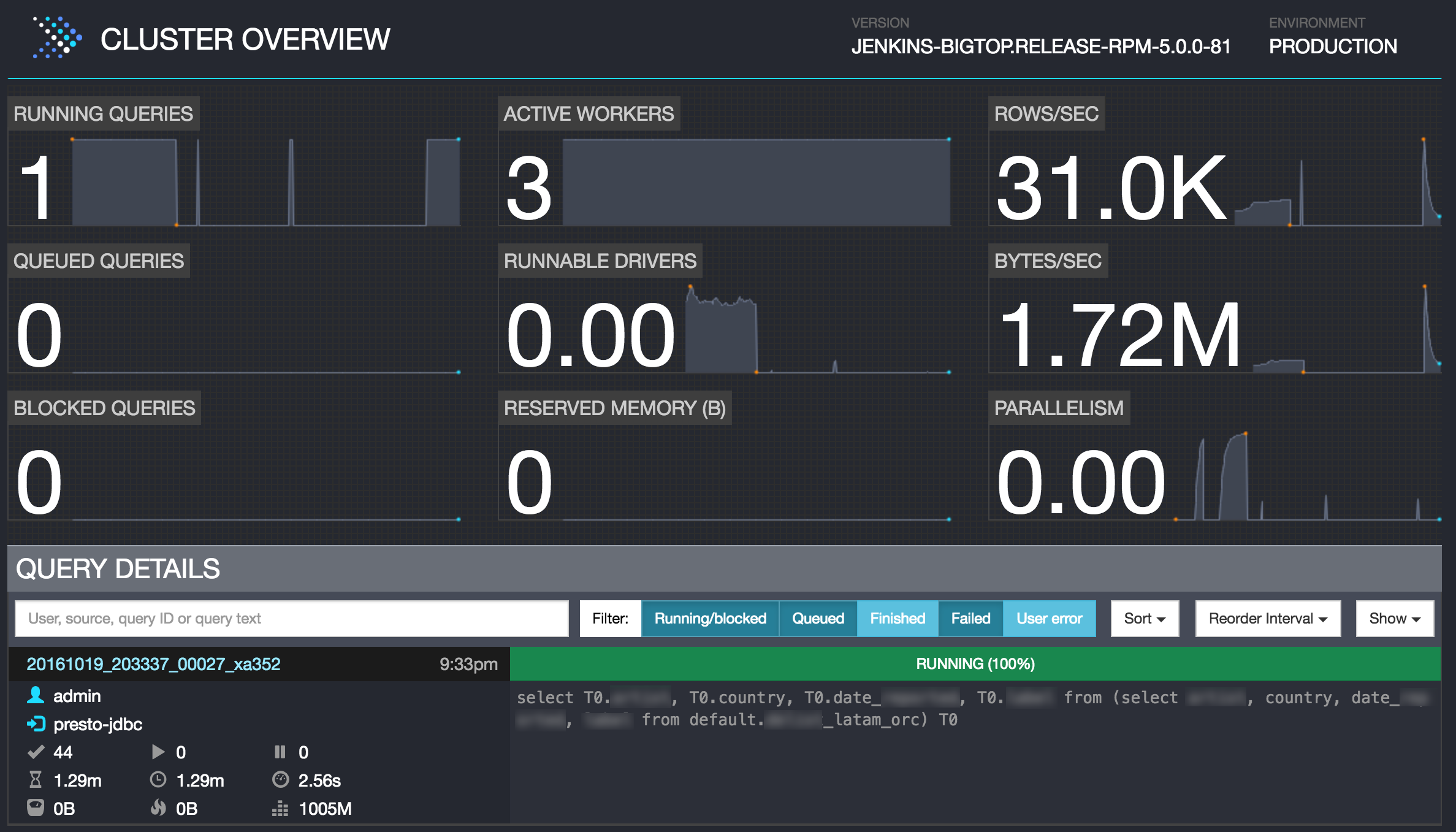Image resolution: width=1456 pixels, height=832 pixels.
Task: Toggle the Running/blocked filter
Action: point(710,619)
